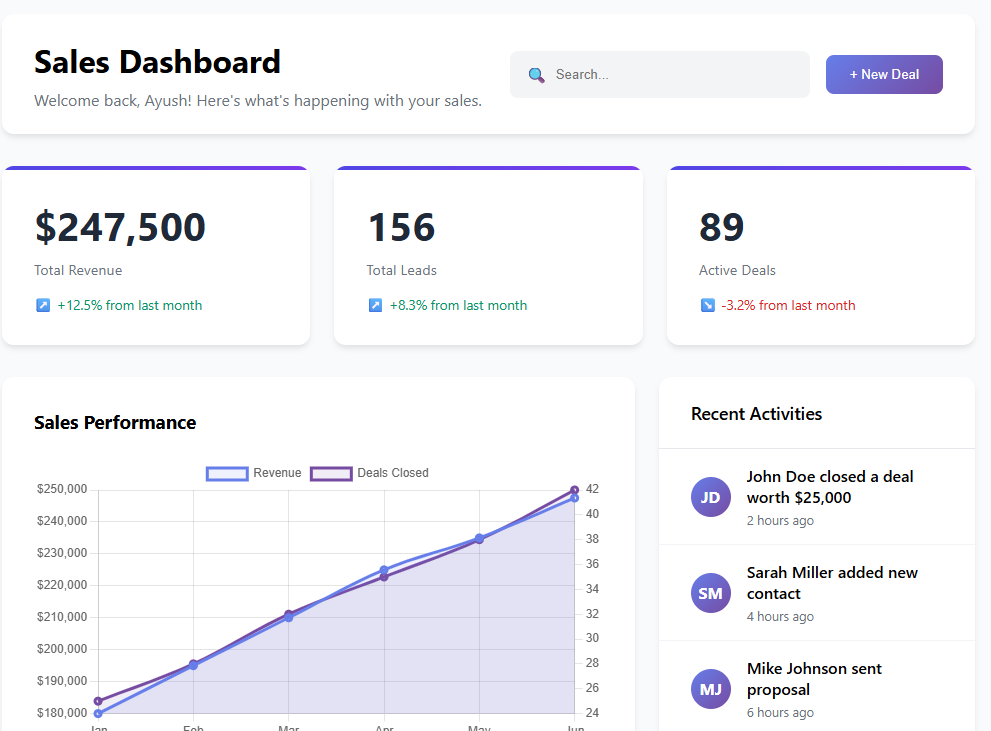Click the Jun data point on the chart

[x=574, y=497]
